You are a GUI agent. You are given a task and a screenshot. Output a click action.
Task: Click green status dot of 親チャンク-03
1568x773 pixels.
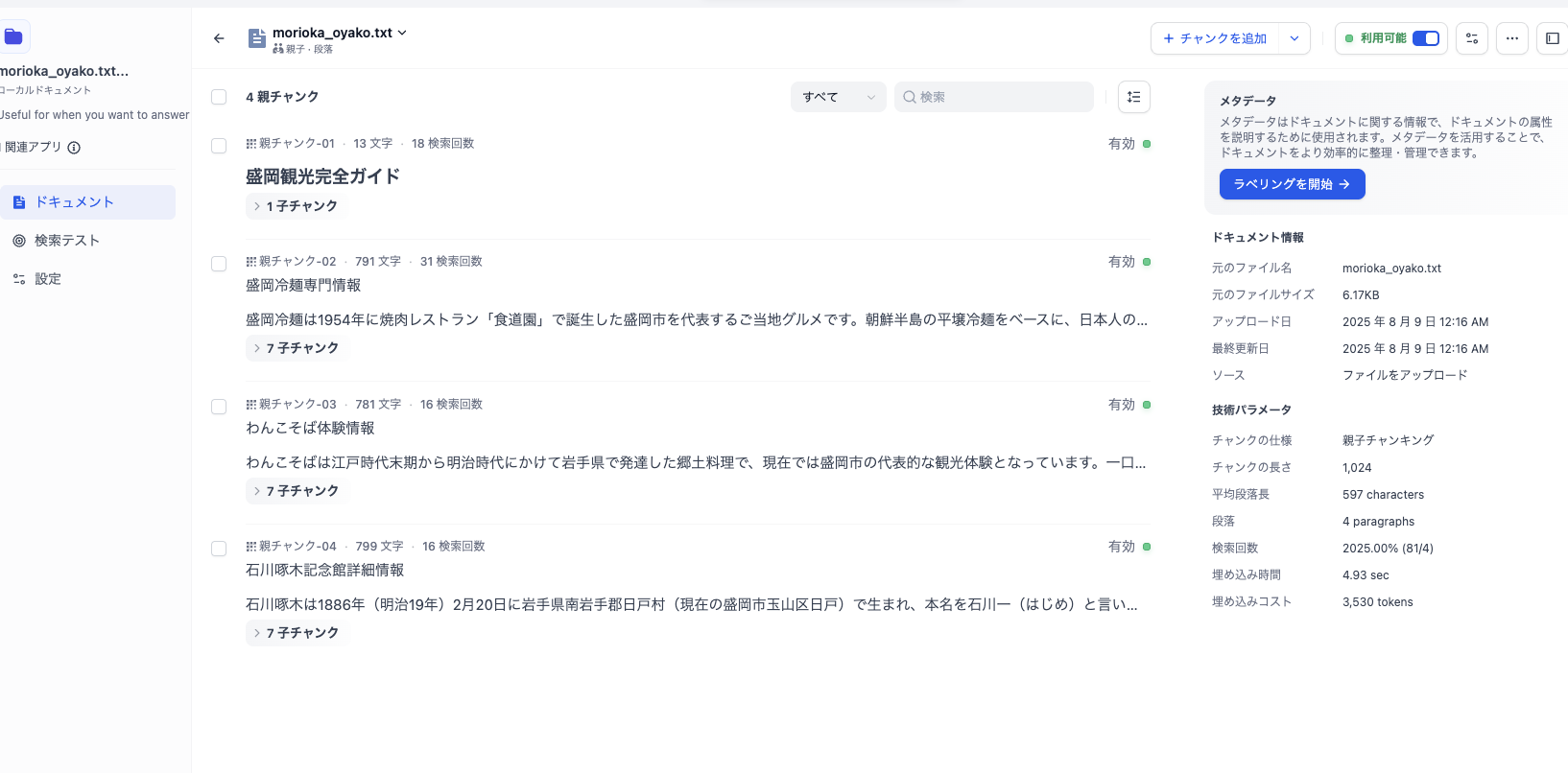pyautogui.click(x=1147, y=405)
